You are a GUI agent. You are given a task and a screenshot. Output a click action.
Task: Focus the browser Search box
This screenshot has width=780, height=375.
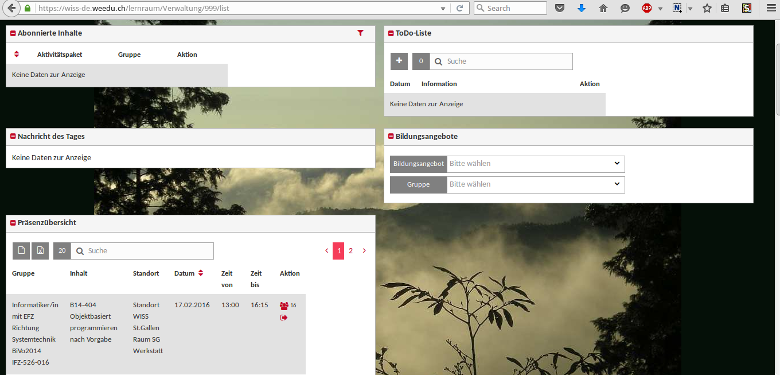(510, 8)
